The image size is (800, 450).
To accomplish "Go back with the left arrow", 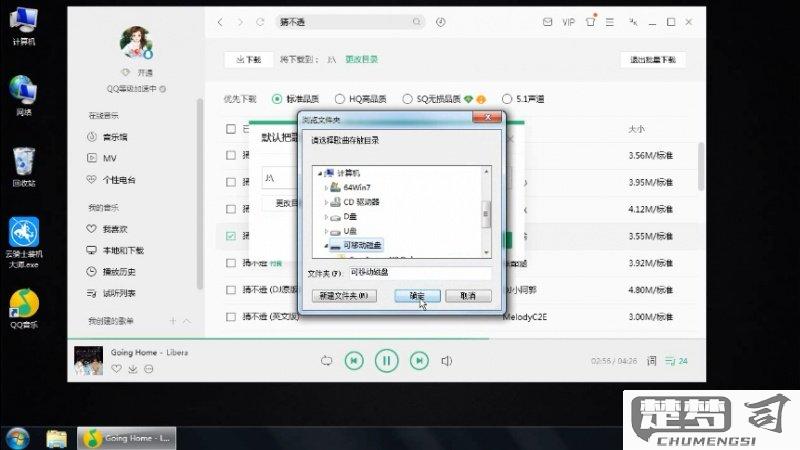I will 220,22.
